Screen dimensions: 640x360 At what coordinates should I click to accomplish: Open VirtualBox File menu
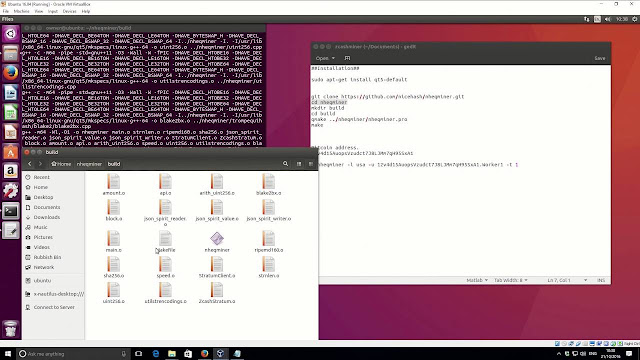coord(6,11)
